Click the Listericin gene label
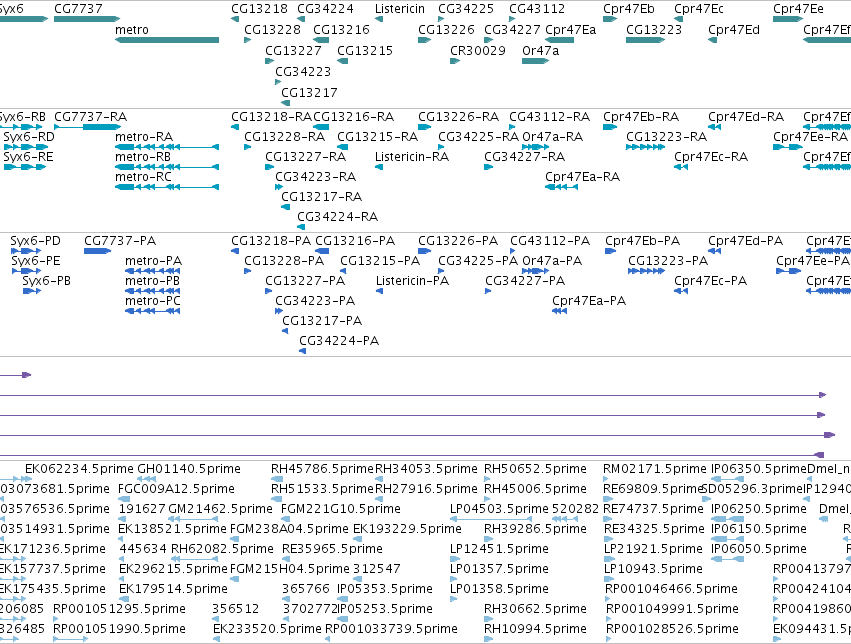Image resolution: width=851 pixels, height=644 pixels. [399, 9]
